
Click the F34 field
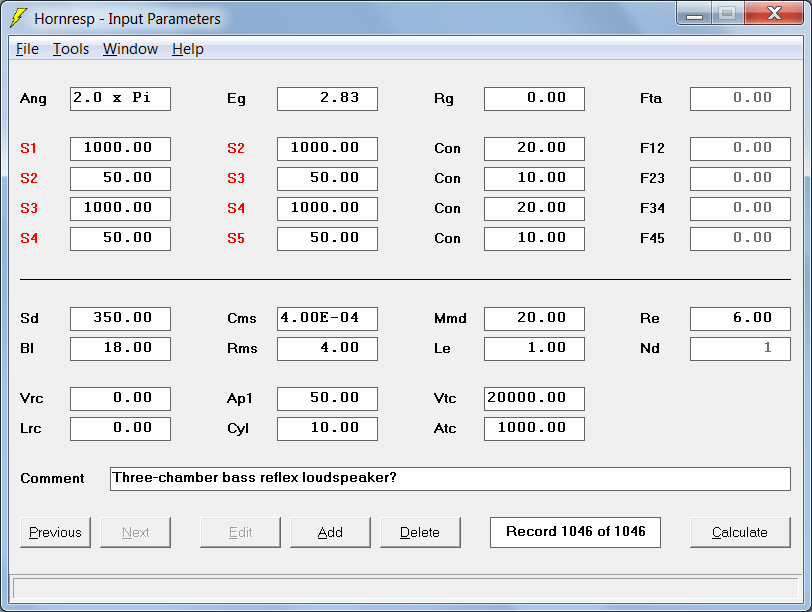click(x=741, y=209)
